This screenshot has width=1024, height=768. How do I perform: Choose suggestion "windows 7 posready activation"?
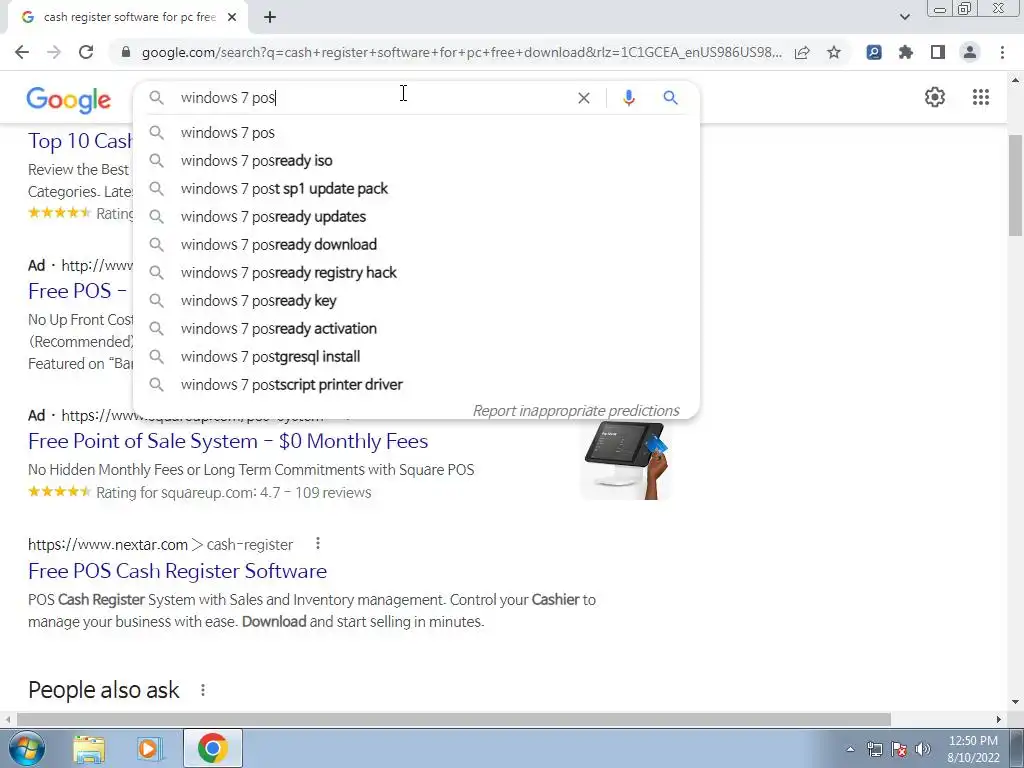click(x=416, y=329)
